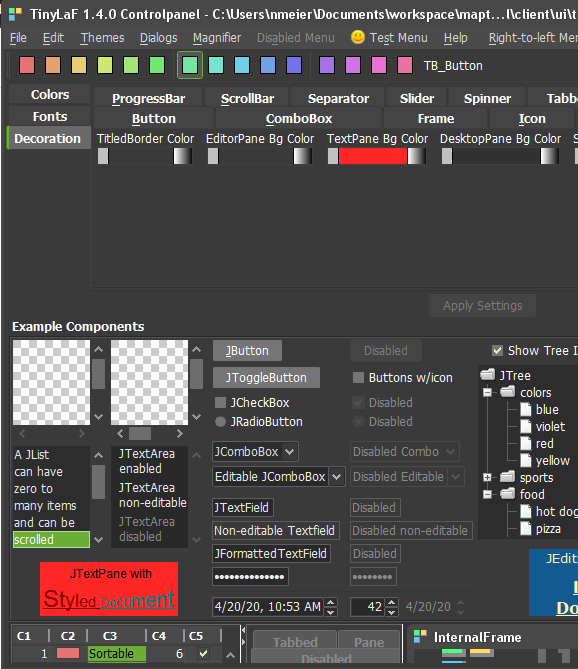Increment the date-time spinner up arrow
The image size is (578, 669).
coord(331,602)
